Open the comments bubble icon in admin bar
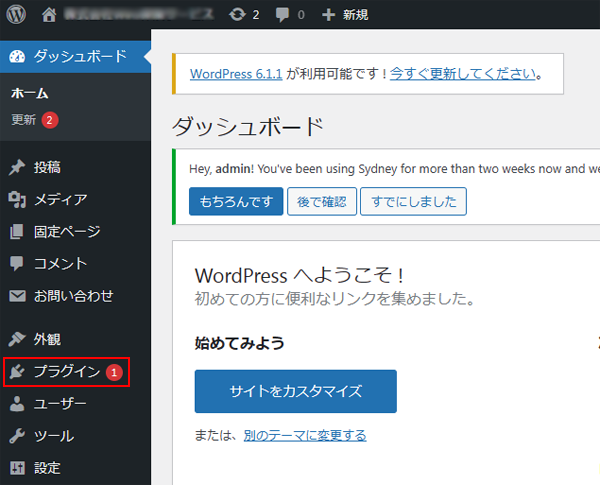 tap(282, 15)
